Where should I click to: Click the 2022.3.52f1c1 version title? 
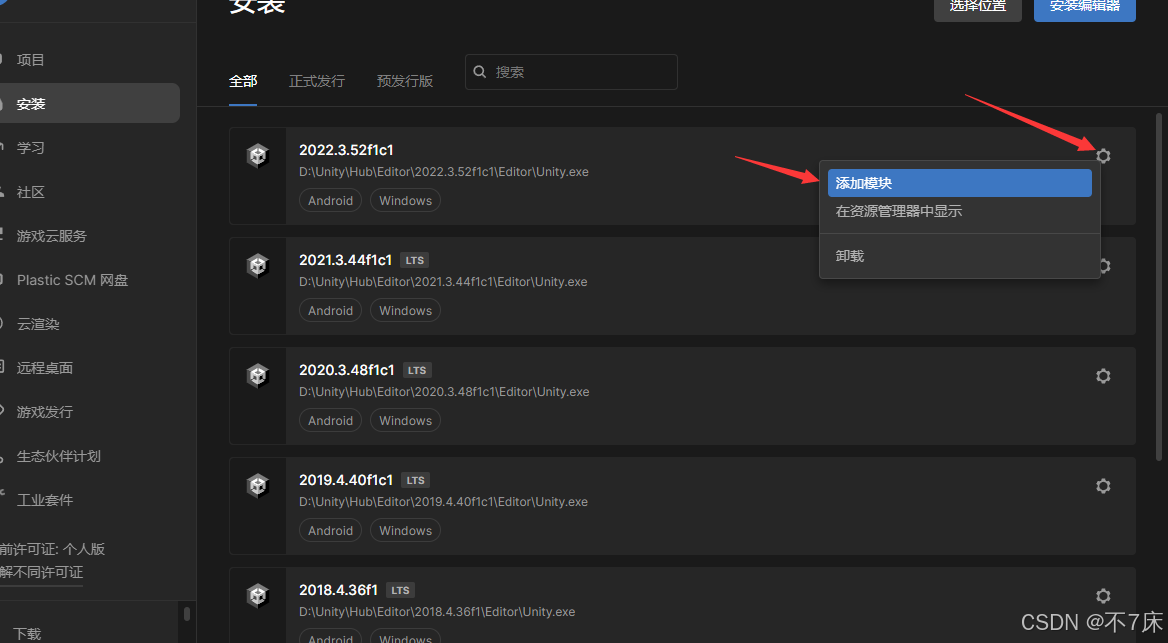[346, 150]
